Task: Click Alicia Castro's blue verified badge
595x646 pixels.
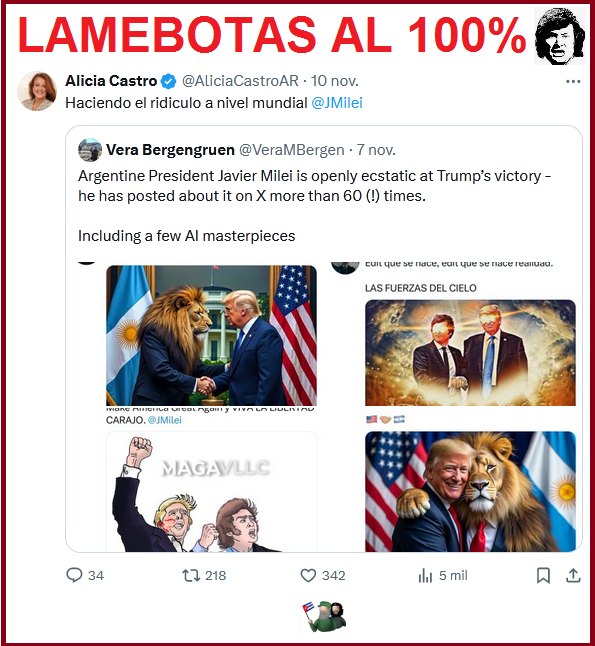Action: click(x=168, y=81)
